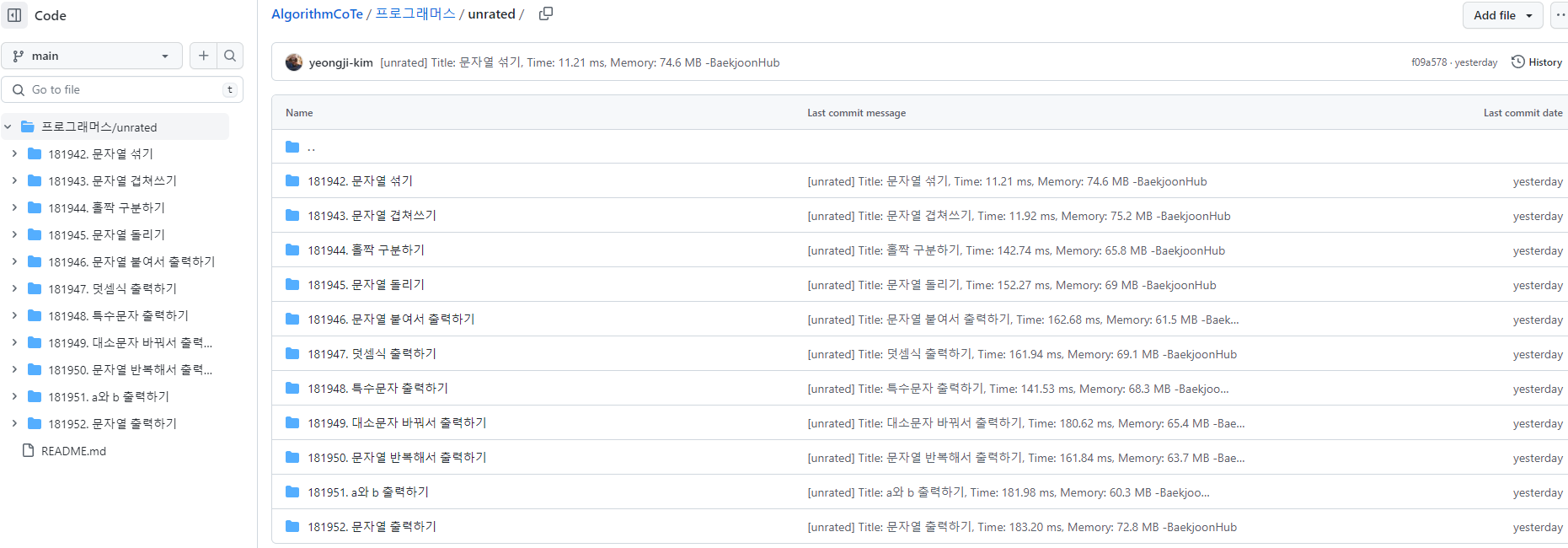Open folder 181949. 대소문자 바꿔서 출력하기 in list

tap(397, 423)
